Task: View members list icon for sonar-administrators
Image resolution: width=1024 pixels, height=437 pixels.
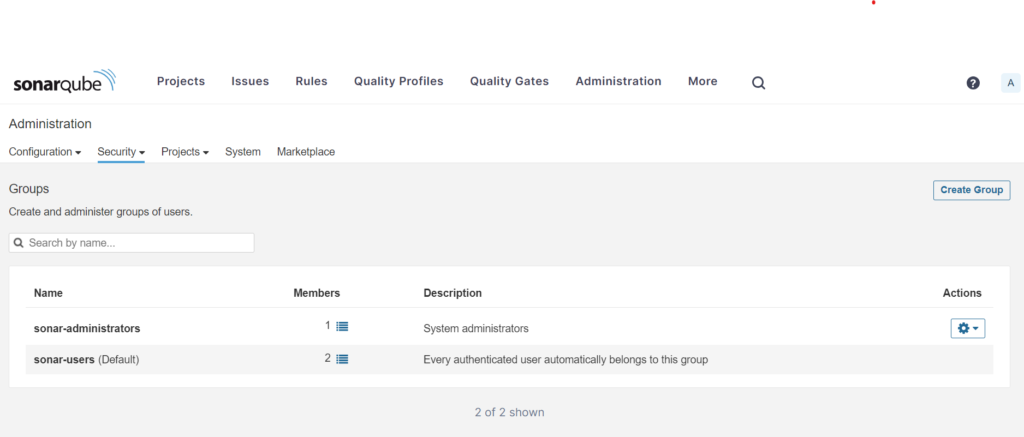Action: [342, 326]
